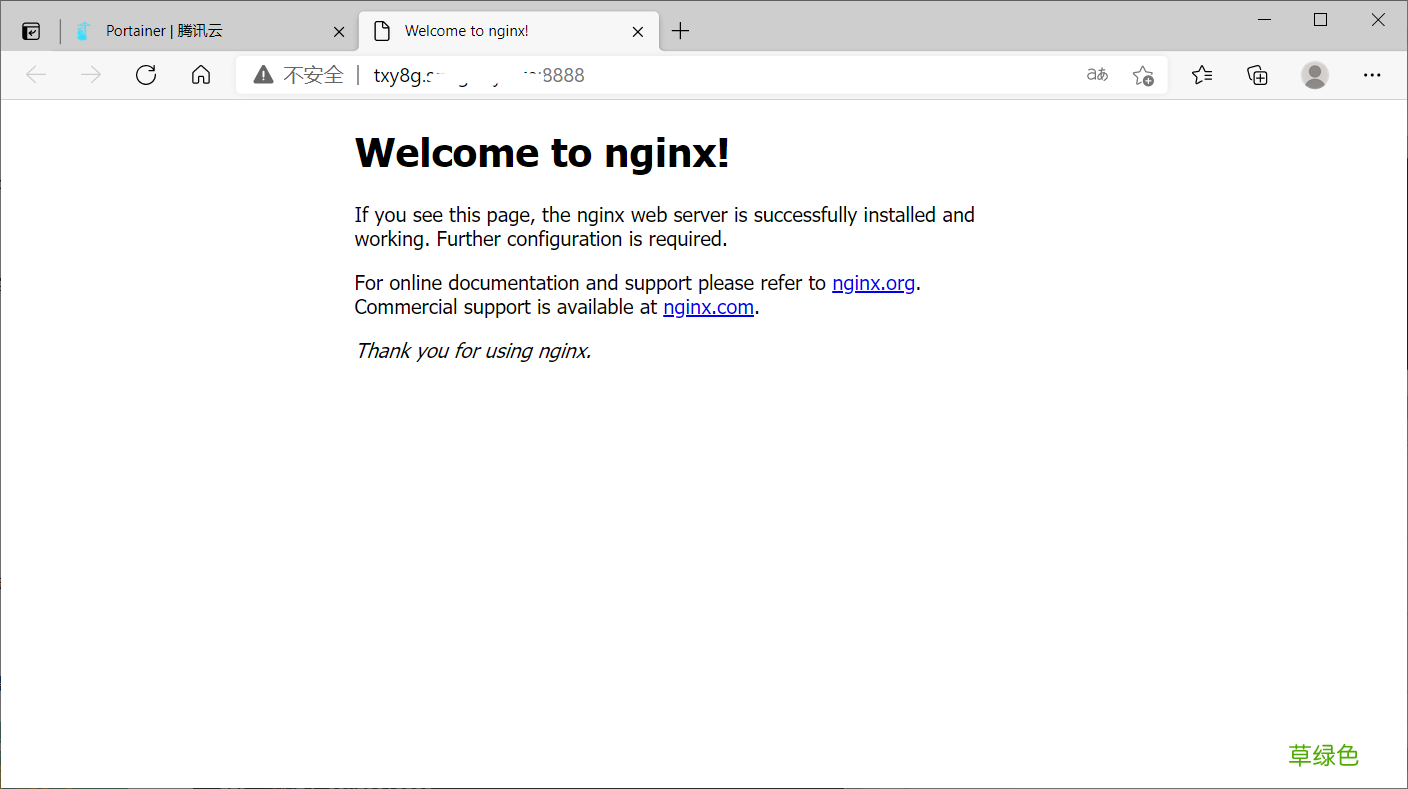1408x789 pixels.
Task: Add this page to favorites
Action: point(1143,75)
